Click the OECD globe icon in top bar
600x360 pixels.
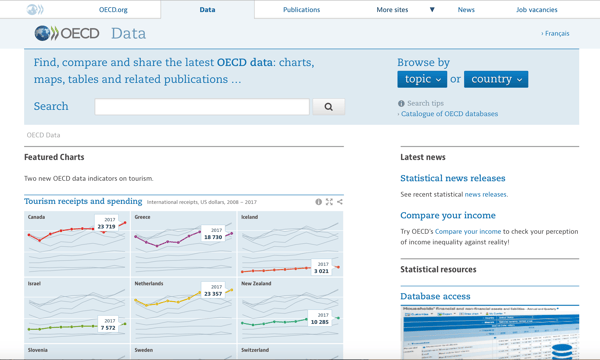pyautogui.click(x=35, y=10)
